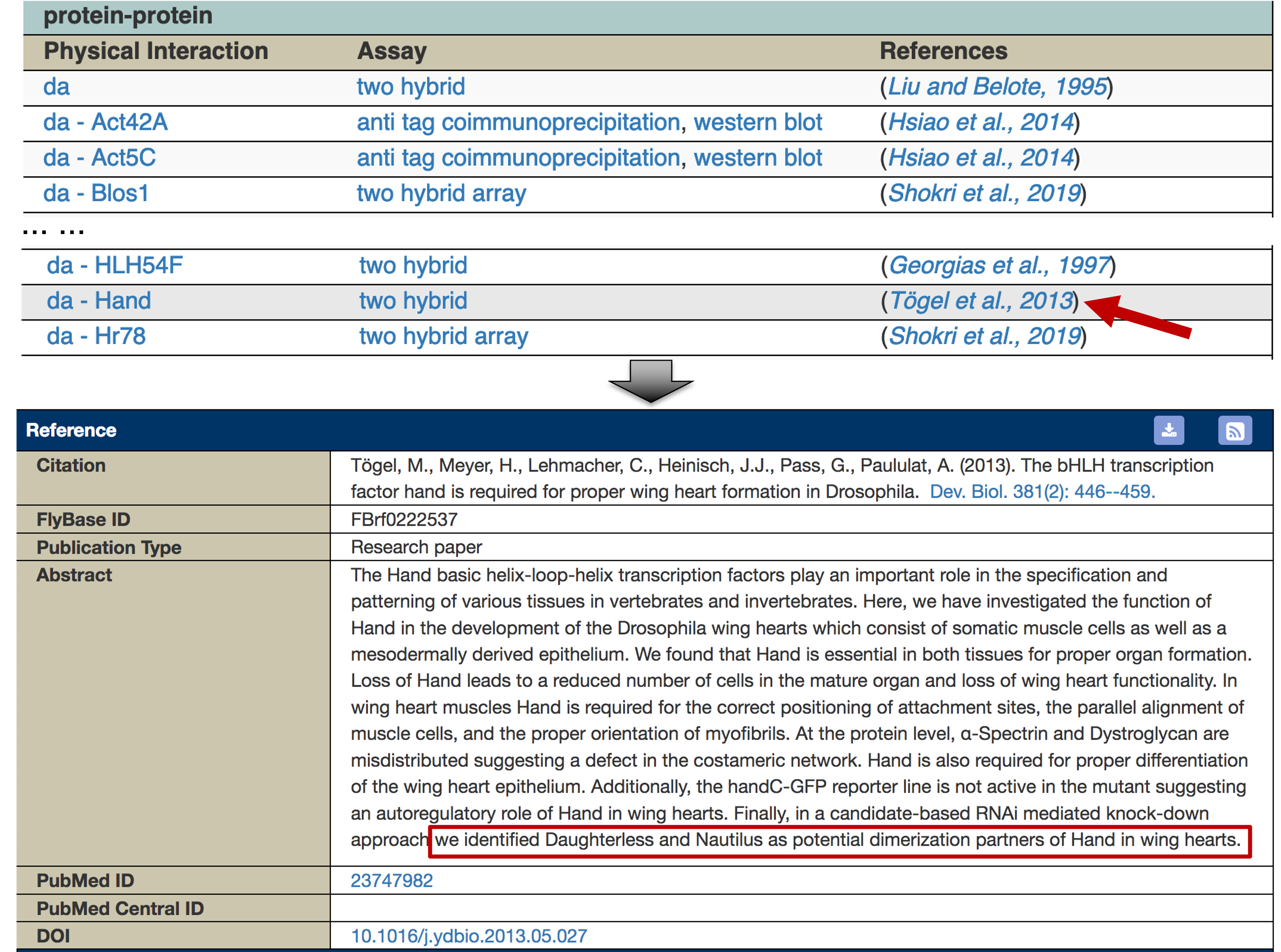Open the 'da' link in the Act42A row
Image resolution: width=1281 pixels, height=952 pixels.
(x=56, y=122)
